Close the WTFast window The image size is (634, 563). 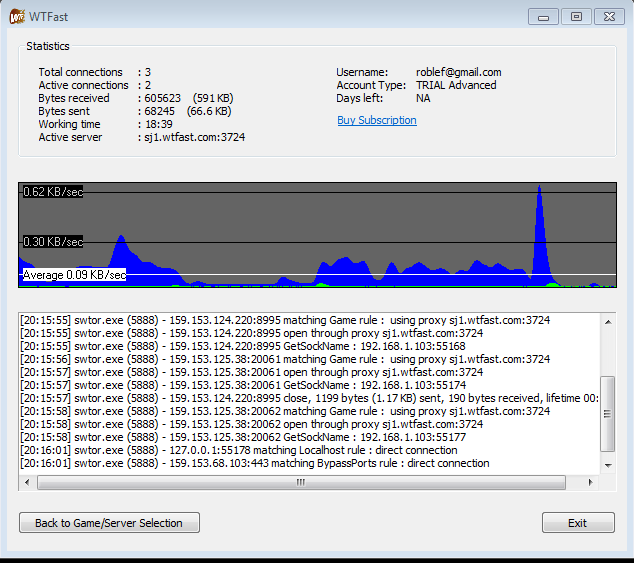click(609, 17)
